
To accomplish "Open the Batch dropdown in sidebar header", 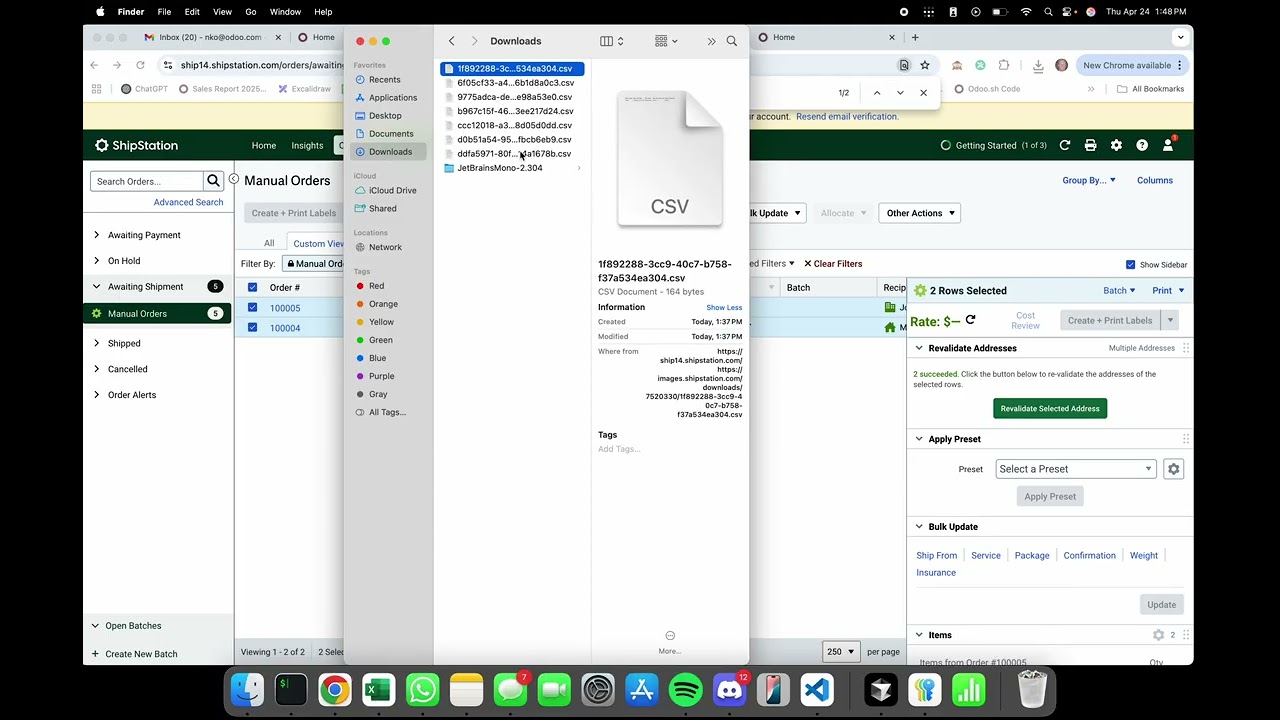I will 1119,291.
